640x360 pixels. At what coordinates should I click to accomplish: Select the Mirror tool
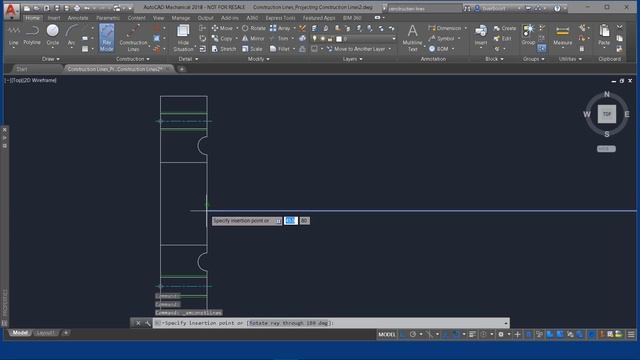pyautogui.click(x=253, y=38)
